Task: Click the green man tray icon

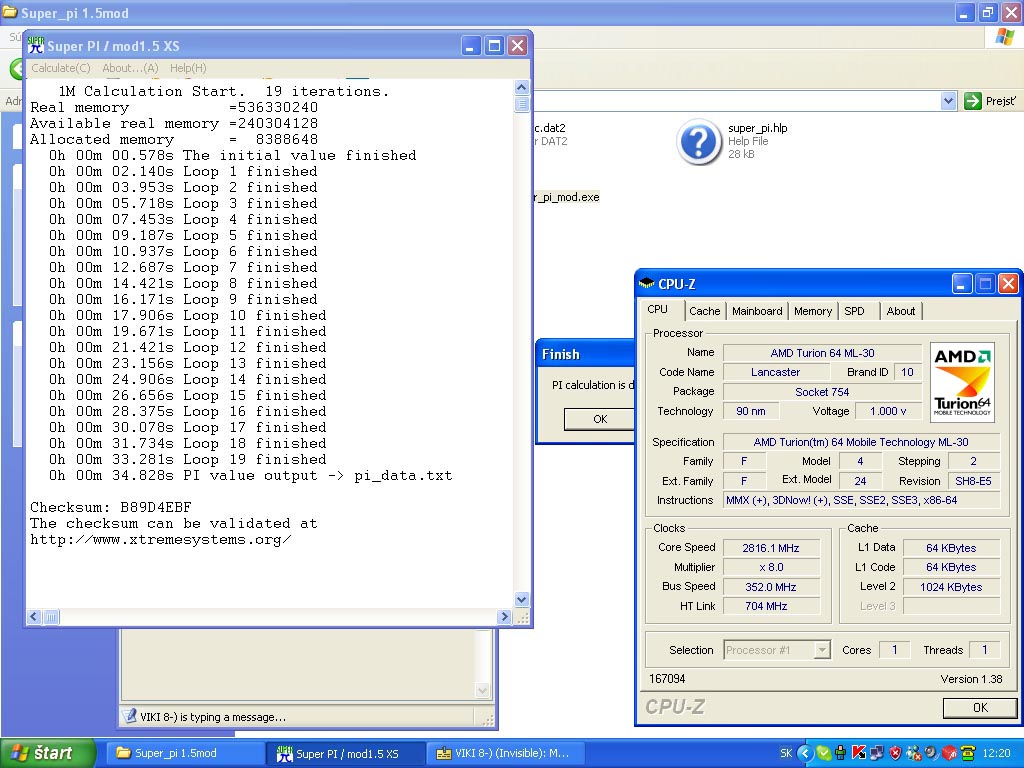Action: click(x=840, y=753)
